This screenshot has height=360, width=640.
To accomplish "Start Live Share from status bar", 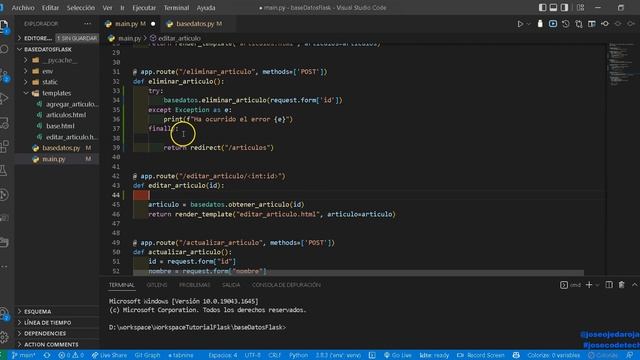I will tap(109, 356).
